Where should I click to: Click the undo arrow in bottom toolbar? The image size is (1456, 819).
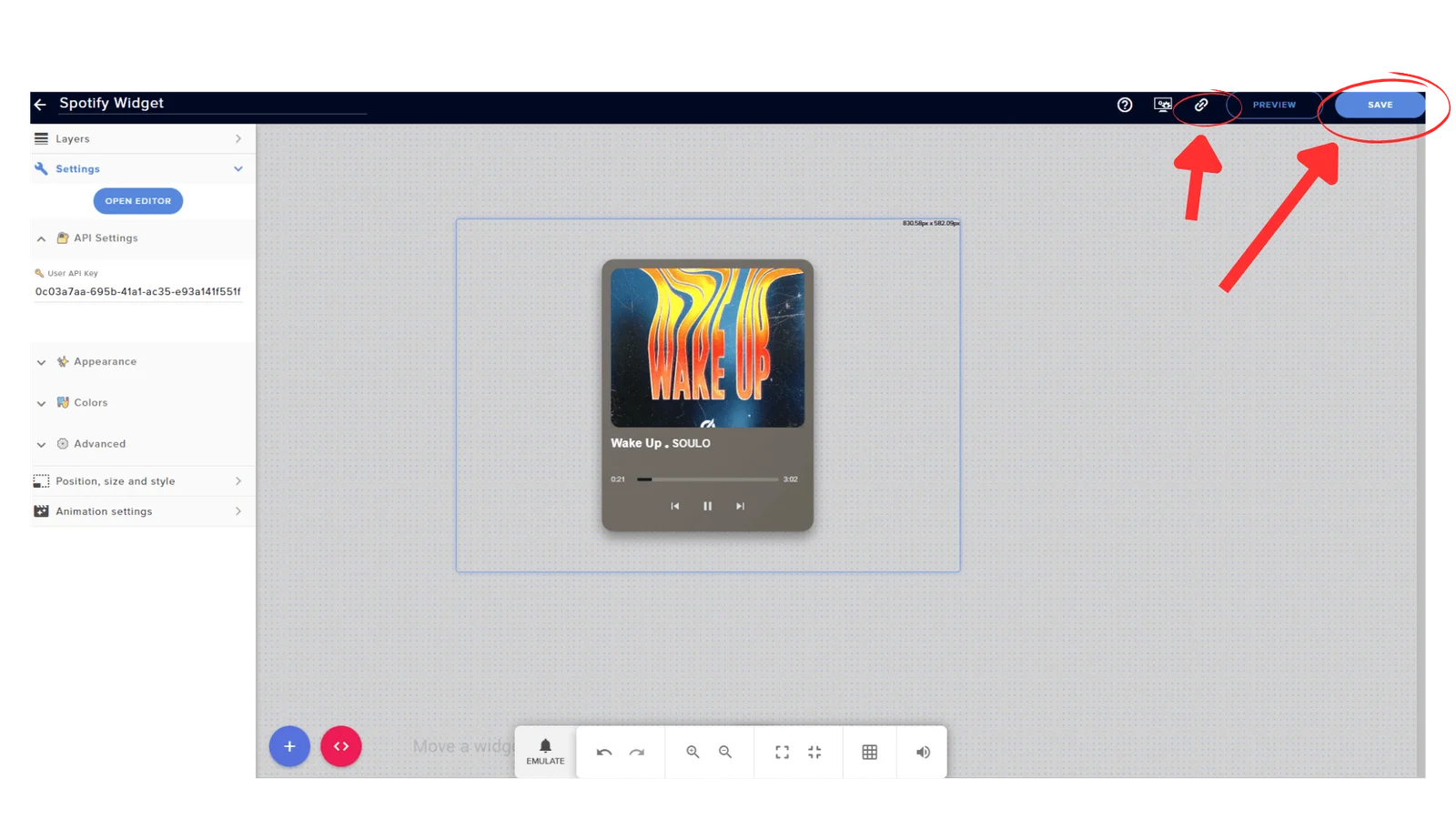pyautogui.click(x=604, y=753)
